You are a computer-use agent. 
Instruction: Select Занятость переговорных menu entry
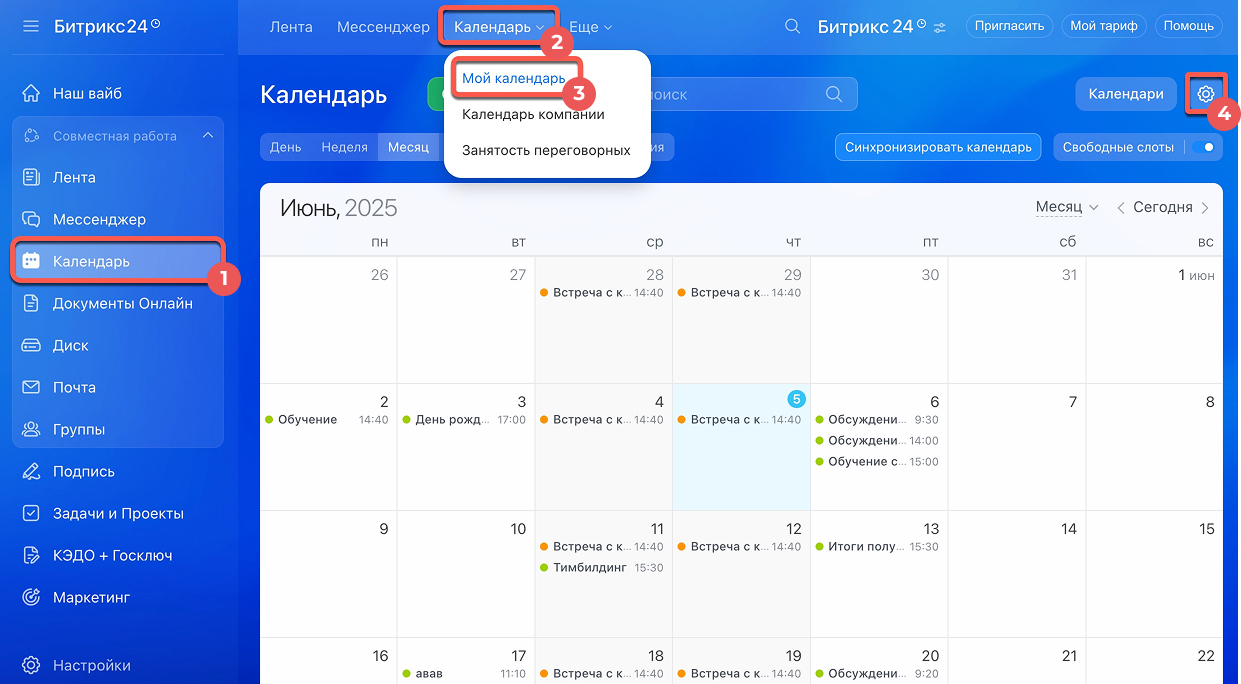point(546,150)
